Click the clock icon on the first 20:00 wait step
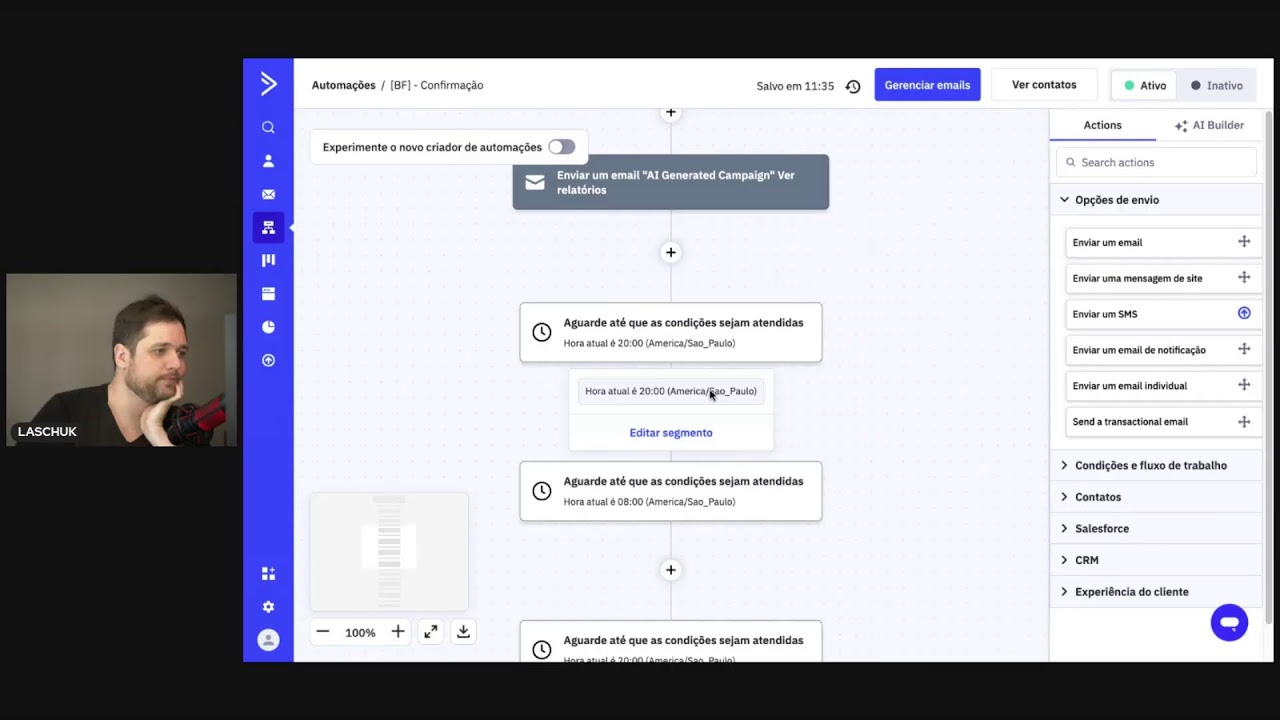Image resolution: width=1280 pixels, height=720 pixels. (x=541, y=332)
